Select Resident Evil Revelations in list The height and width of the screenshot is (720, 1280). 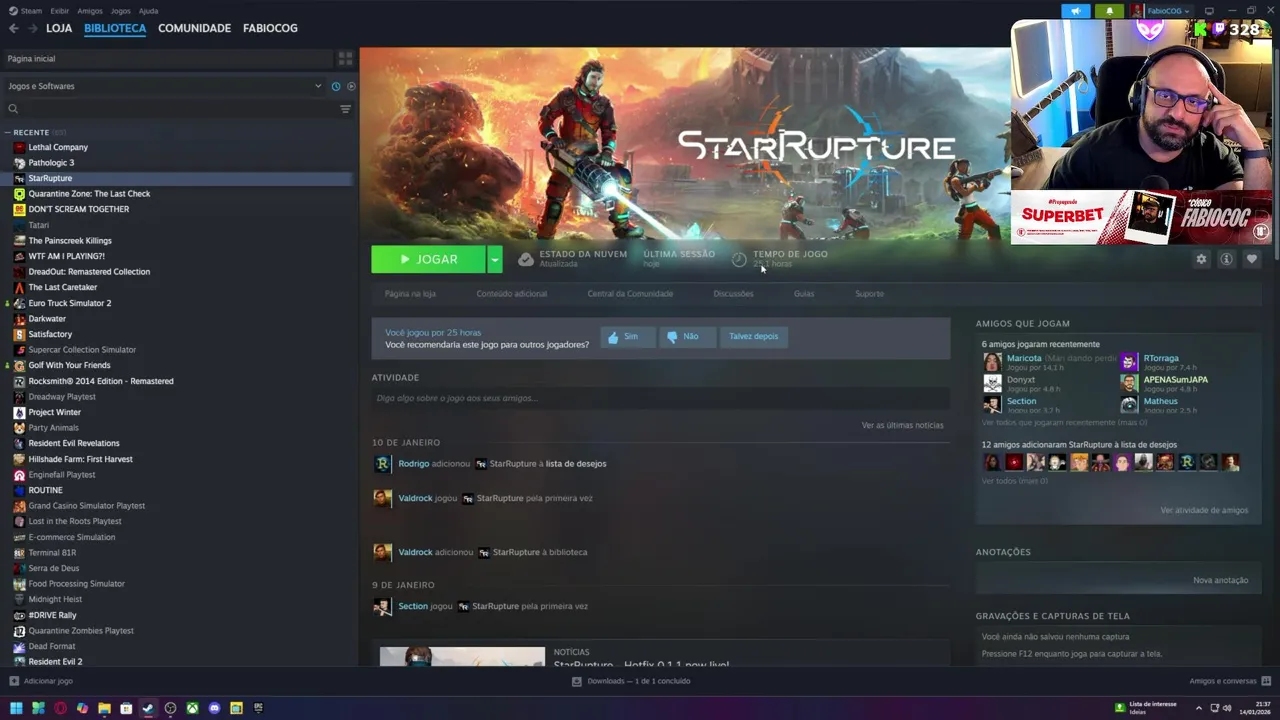tap(74, 443)
